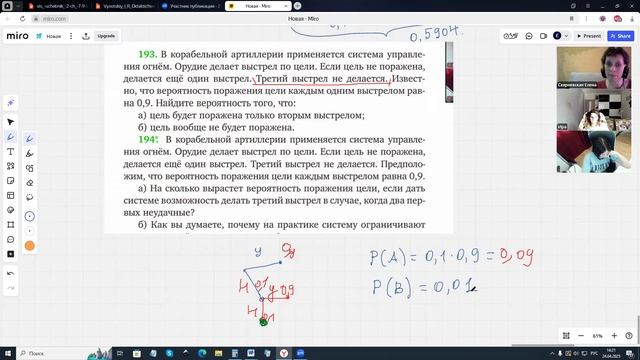Pick the orange pen color swatch
Screen dimensions: 640x360
pos(29,246)
